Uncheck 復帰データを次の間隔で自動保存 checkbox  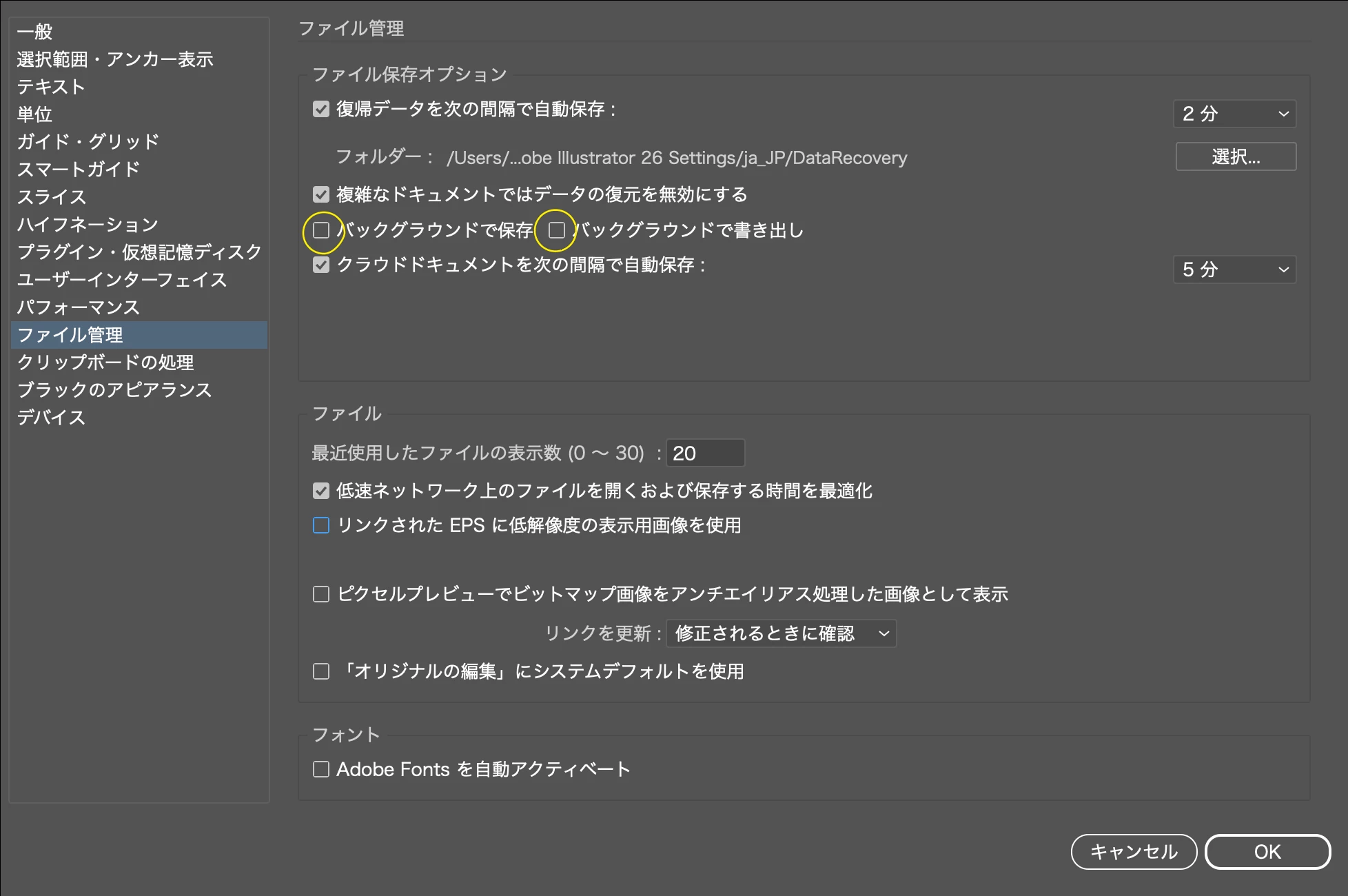coord(321,110)
